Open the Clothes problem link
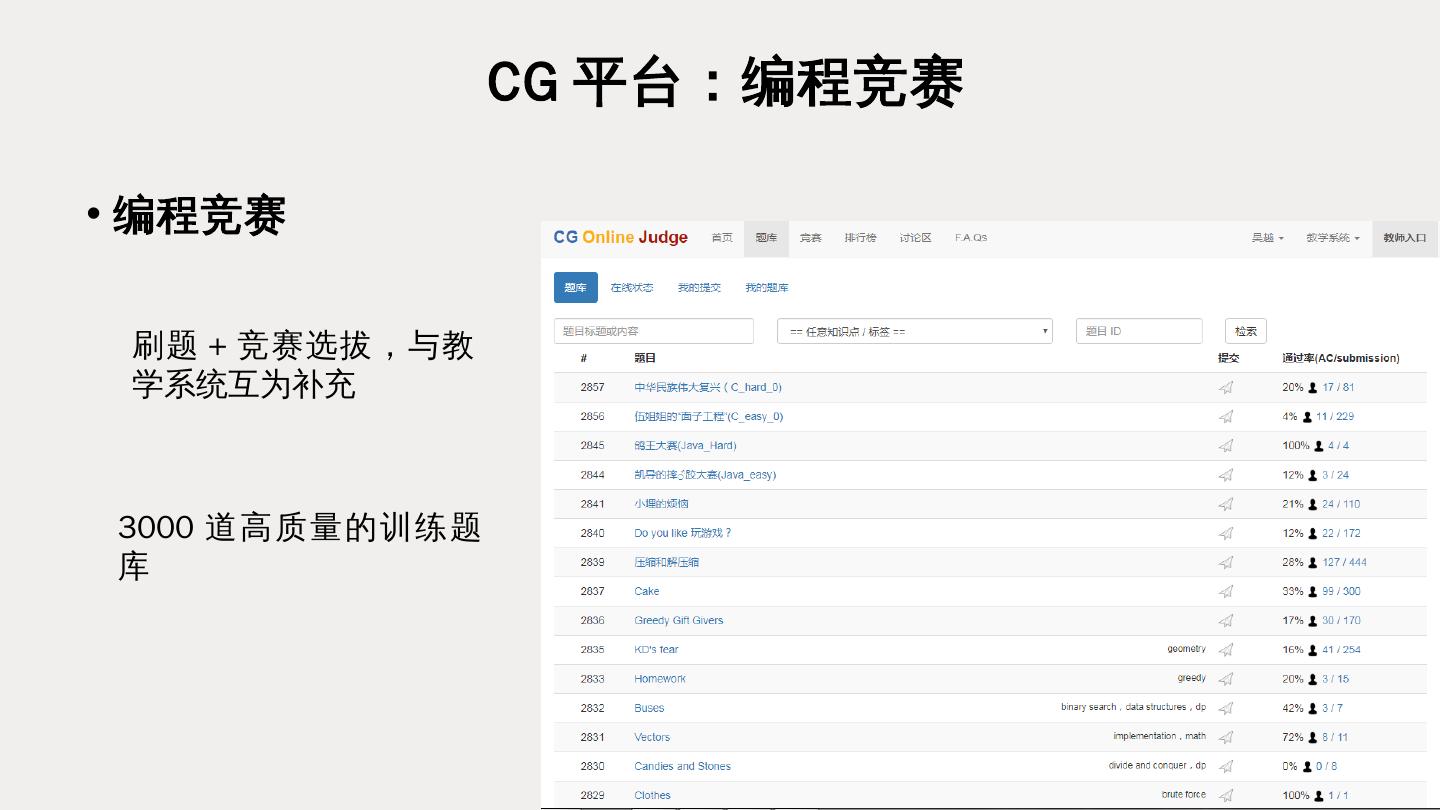This screenshot has height=810, width=1440. [x=652, y=795]
